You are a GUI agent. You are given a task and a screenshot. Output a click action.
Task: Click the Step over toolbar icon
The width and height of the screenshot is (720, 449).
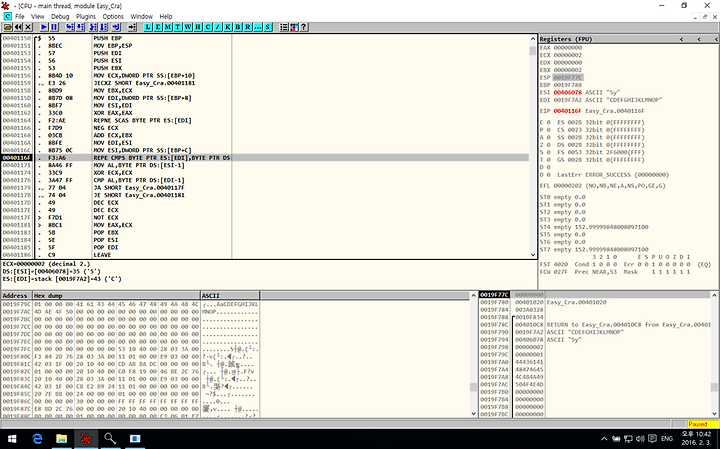pos(80,27)
